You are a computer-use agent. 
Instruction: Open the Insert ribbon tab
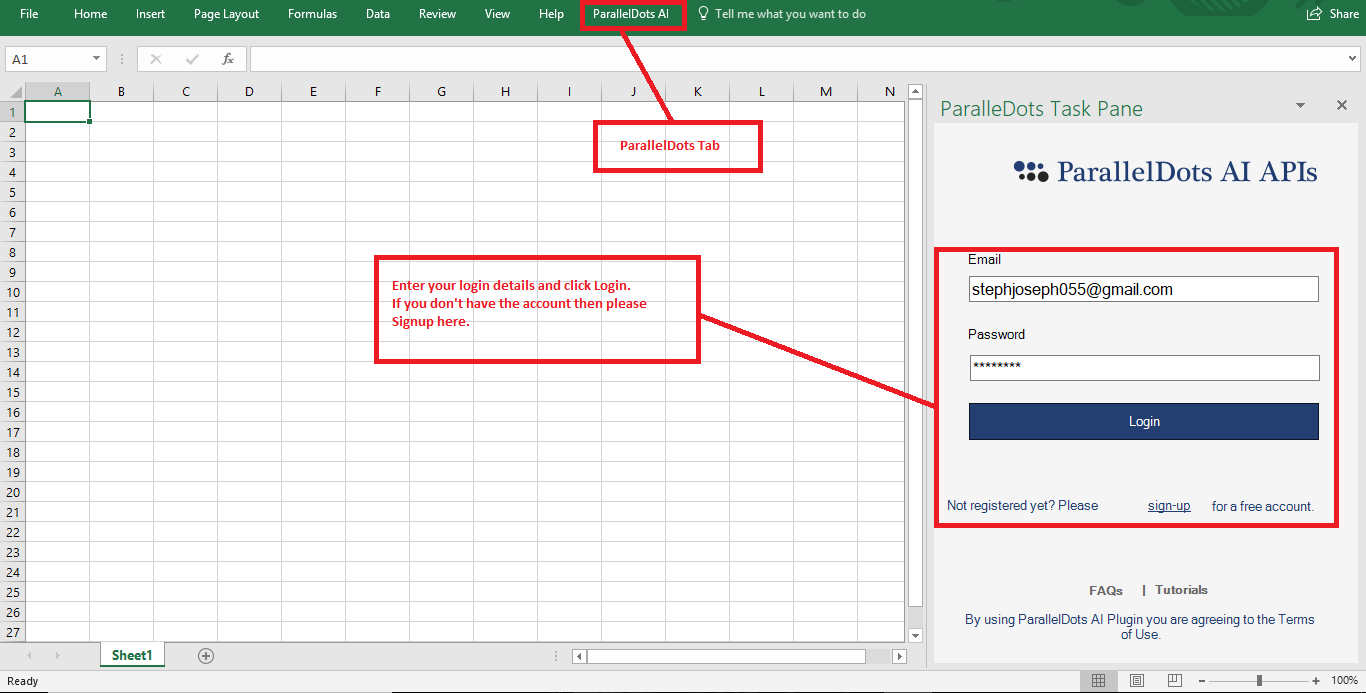[x=150, y=14]
